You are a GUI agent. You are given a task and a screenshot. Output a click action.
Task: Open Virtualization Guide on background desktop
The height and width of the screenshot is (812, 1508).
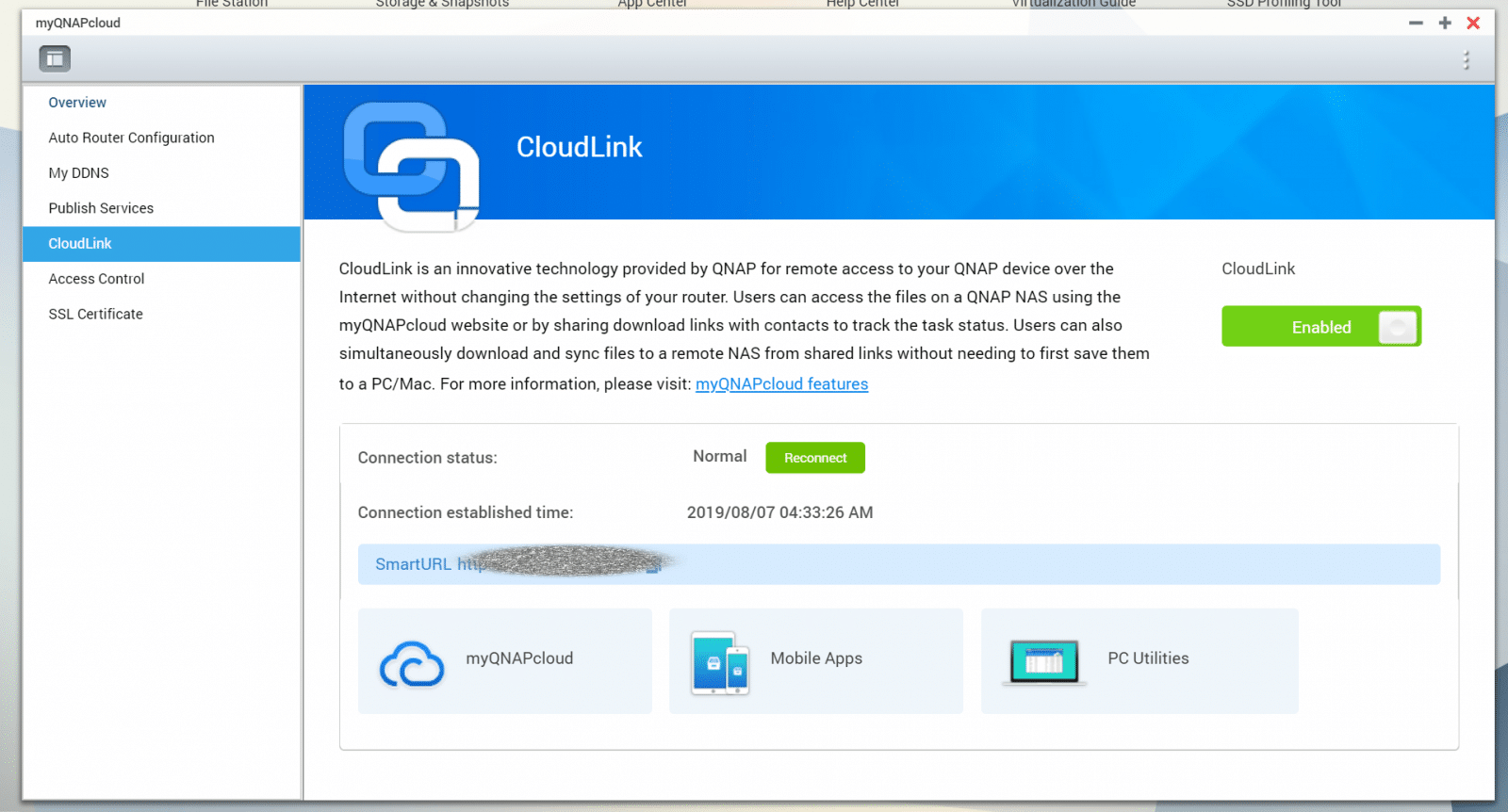(x=1074, y=4)
